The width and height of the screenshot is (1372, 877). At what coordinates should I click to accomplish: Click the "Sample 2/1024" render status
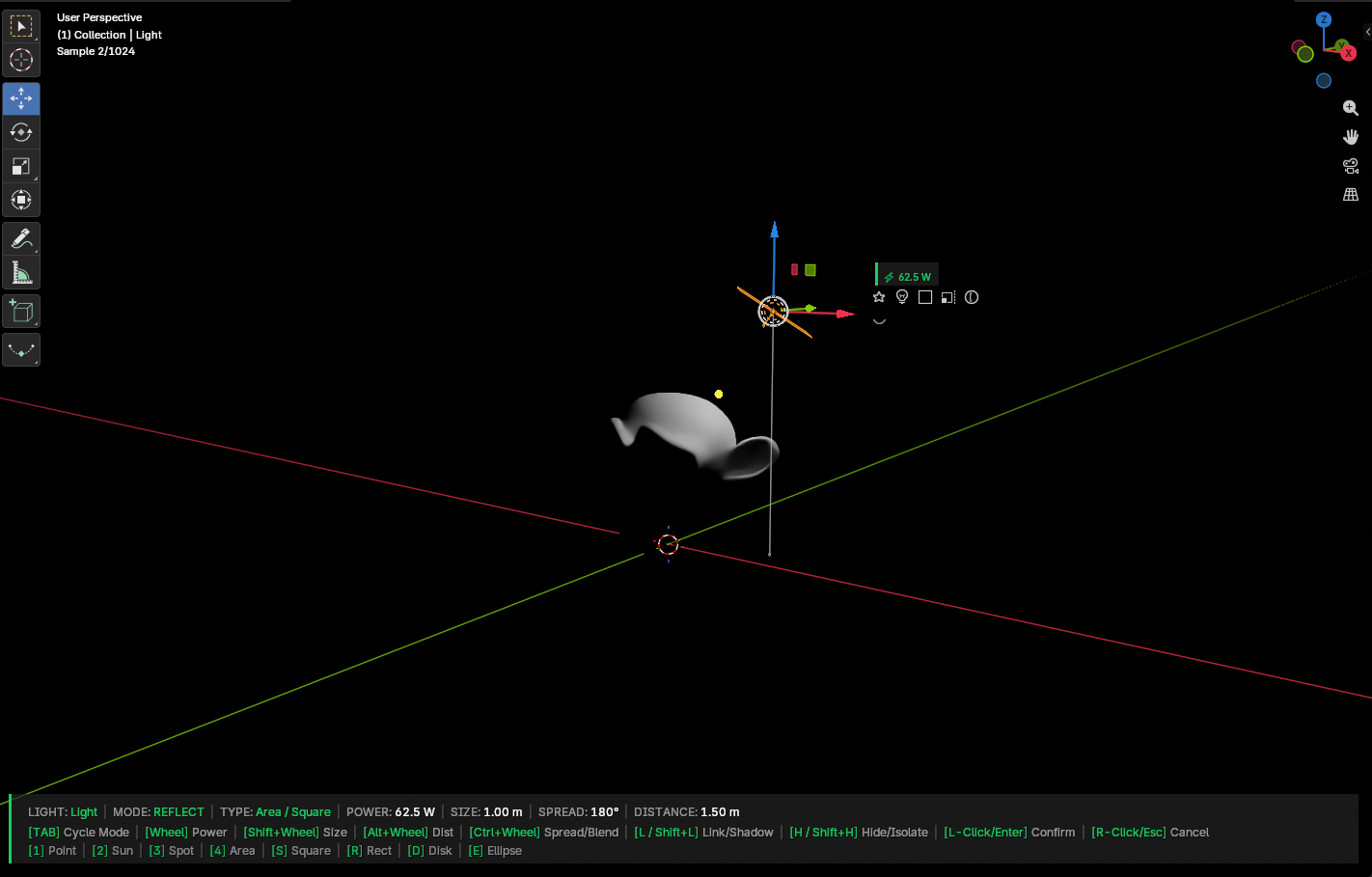(x=96, y=51)
